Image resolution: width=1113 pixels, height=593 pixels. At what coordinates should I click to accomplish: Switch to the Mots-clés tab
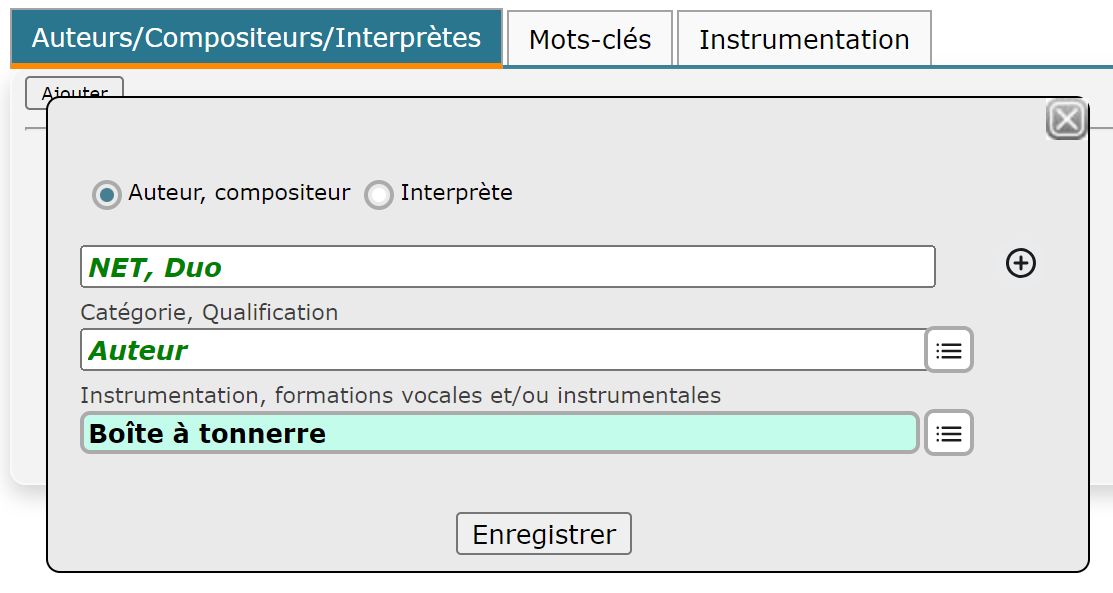(590, 38)
